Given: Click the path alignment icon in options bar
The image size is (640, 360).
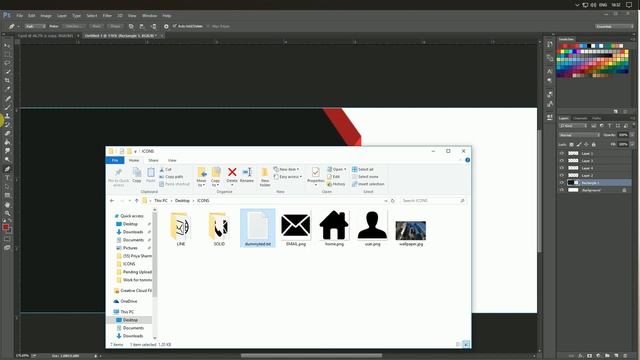Looking at the screenshot, I should (x=142, y=26).
